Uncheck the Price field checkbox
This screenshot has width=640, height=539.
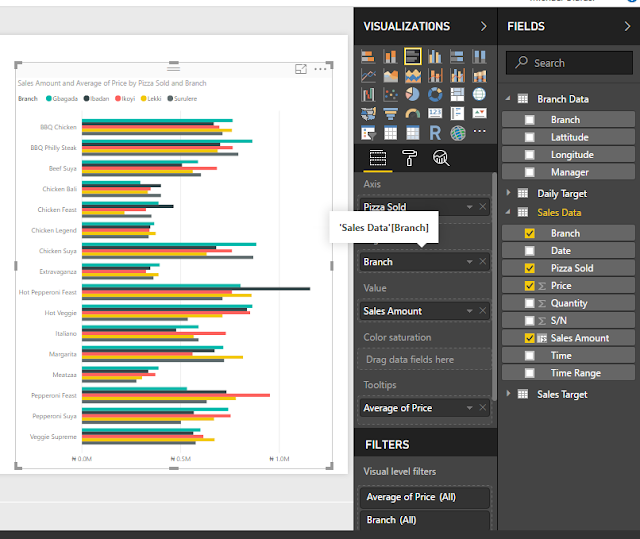(x=529, y=286)
